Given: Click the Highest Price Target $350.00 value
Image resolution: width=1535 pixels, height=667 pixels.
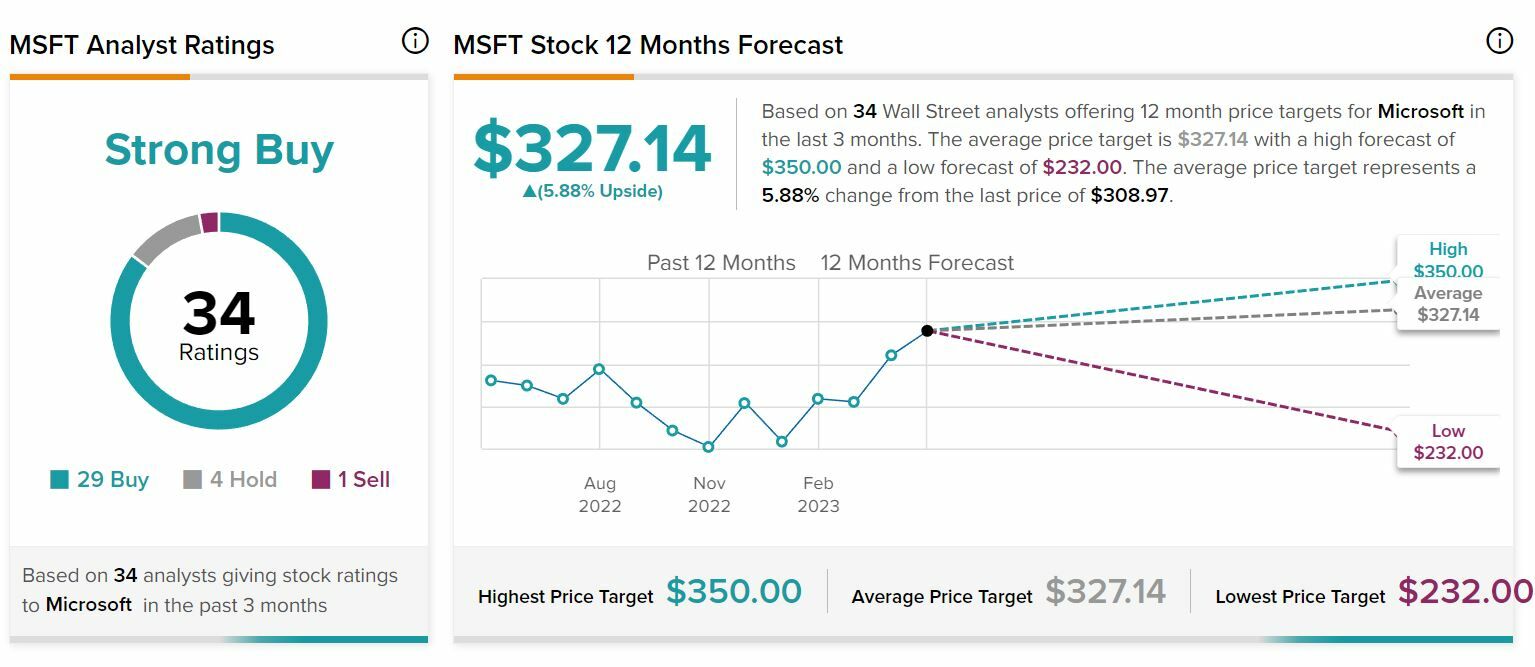Looking at the screenshot, I should 734,592.
